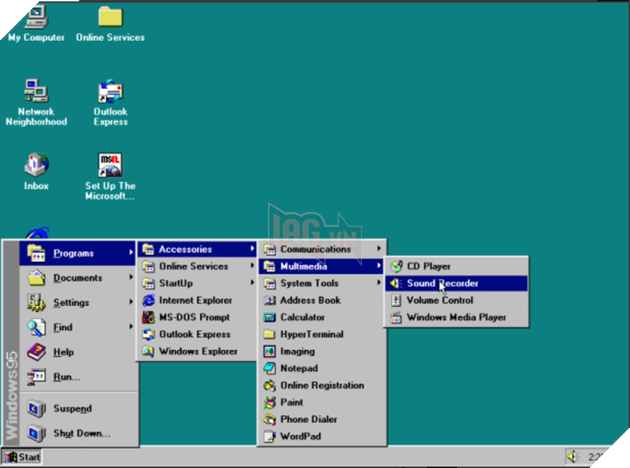The height and width of the screenshot is (468, 630).
Task: Open Online Registration in Accessories
Action: coord(322,385)
